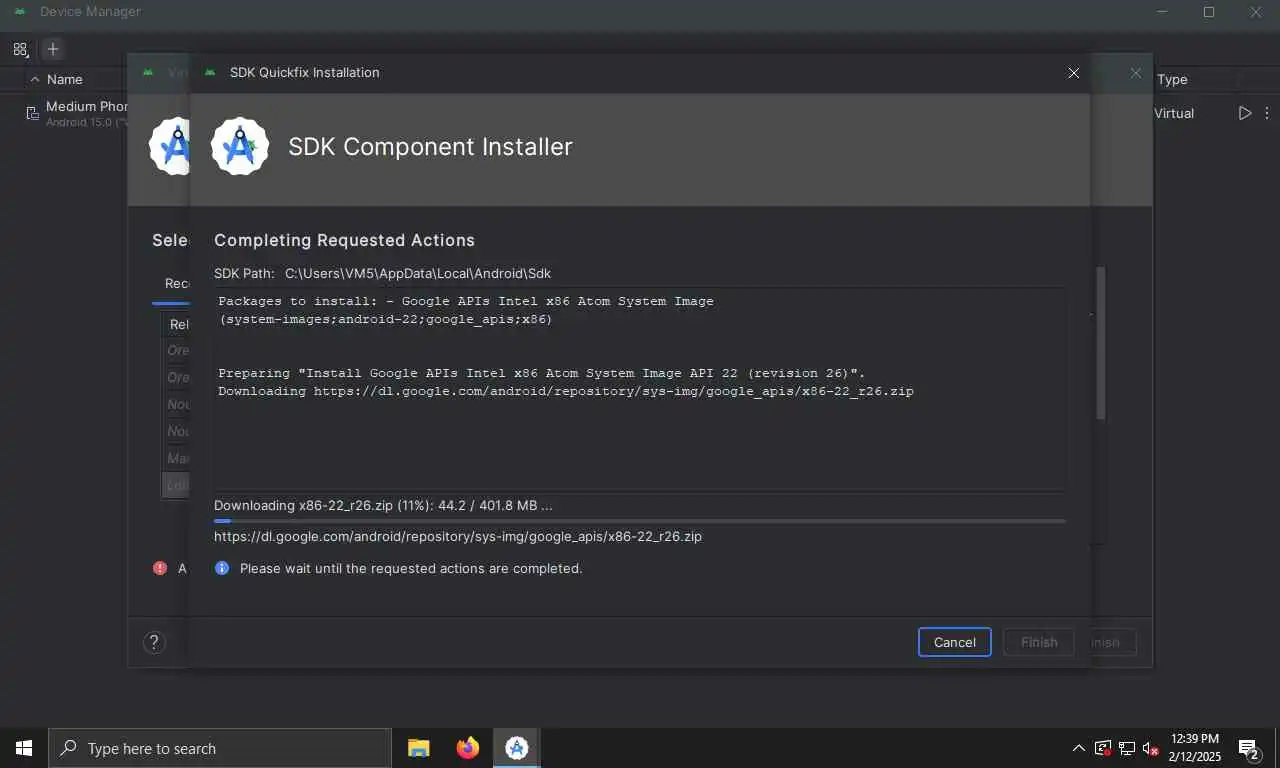This screenshot has width=1280, height=768.
Task: Sort device list by Name column
Action: [x=64, y=79]
